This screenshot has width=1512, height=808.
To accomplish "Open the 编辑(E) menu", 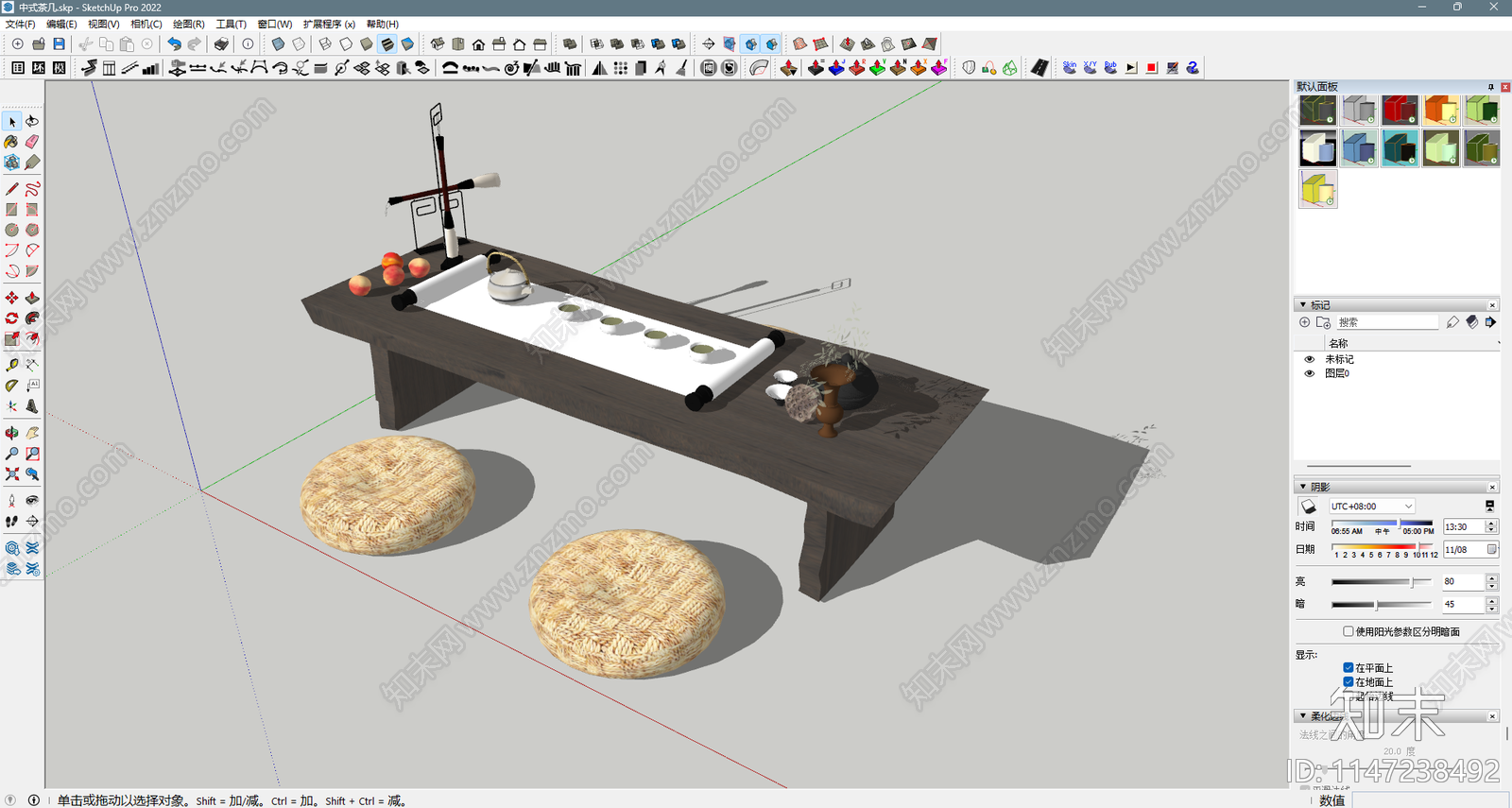I will (x=61, y=24).
